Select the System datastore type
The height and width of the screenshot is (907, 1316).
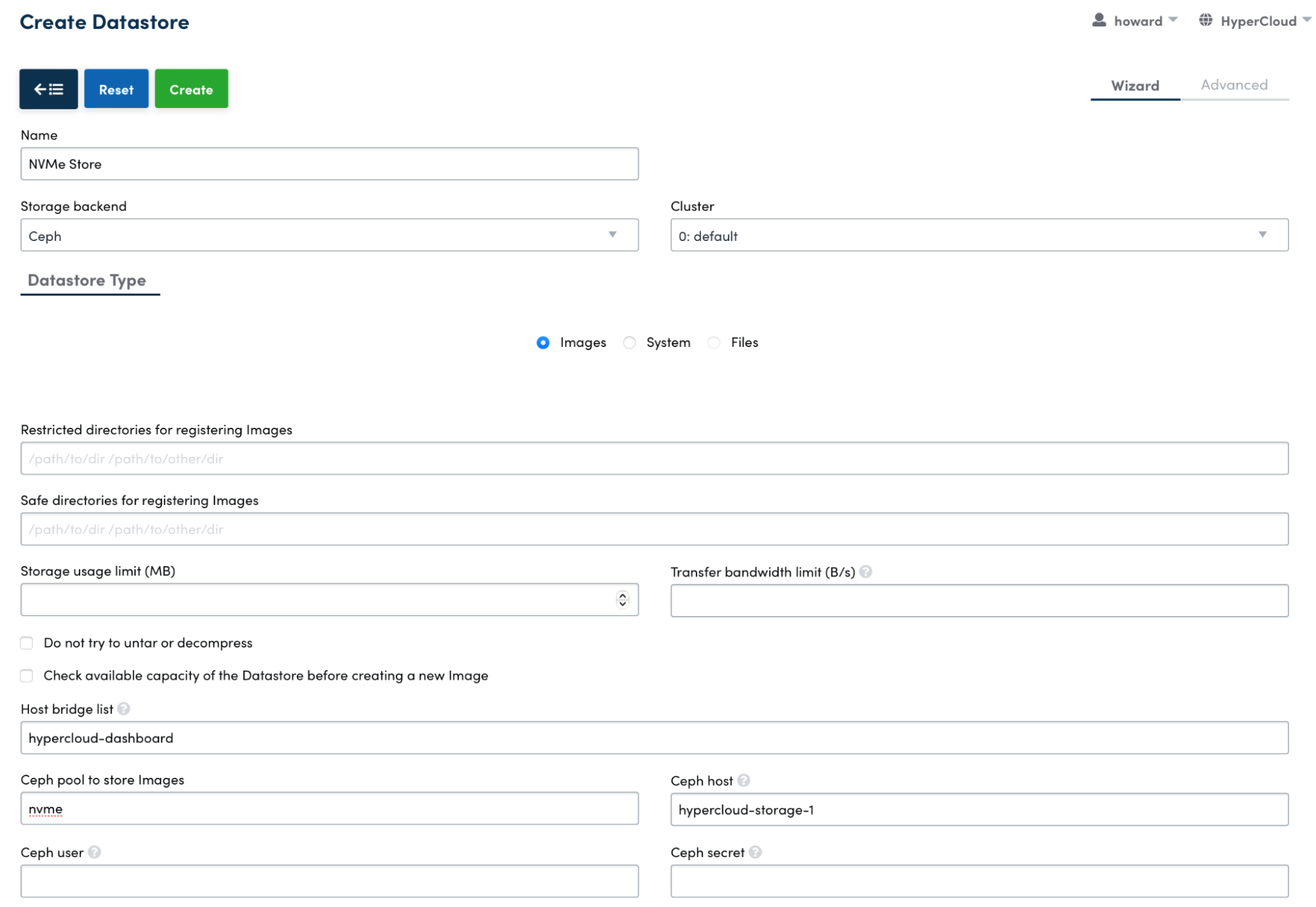[629, 342]
